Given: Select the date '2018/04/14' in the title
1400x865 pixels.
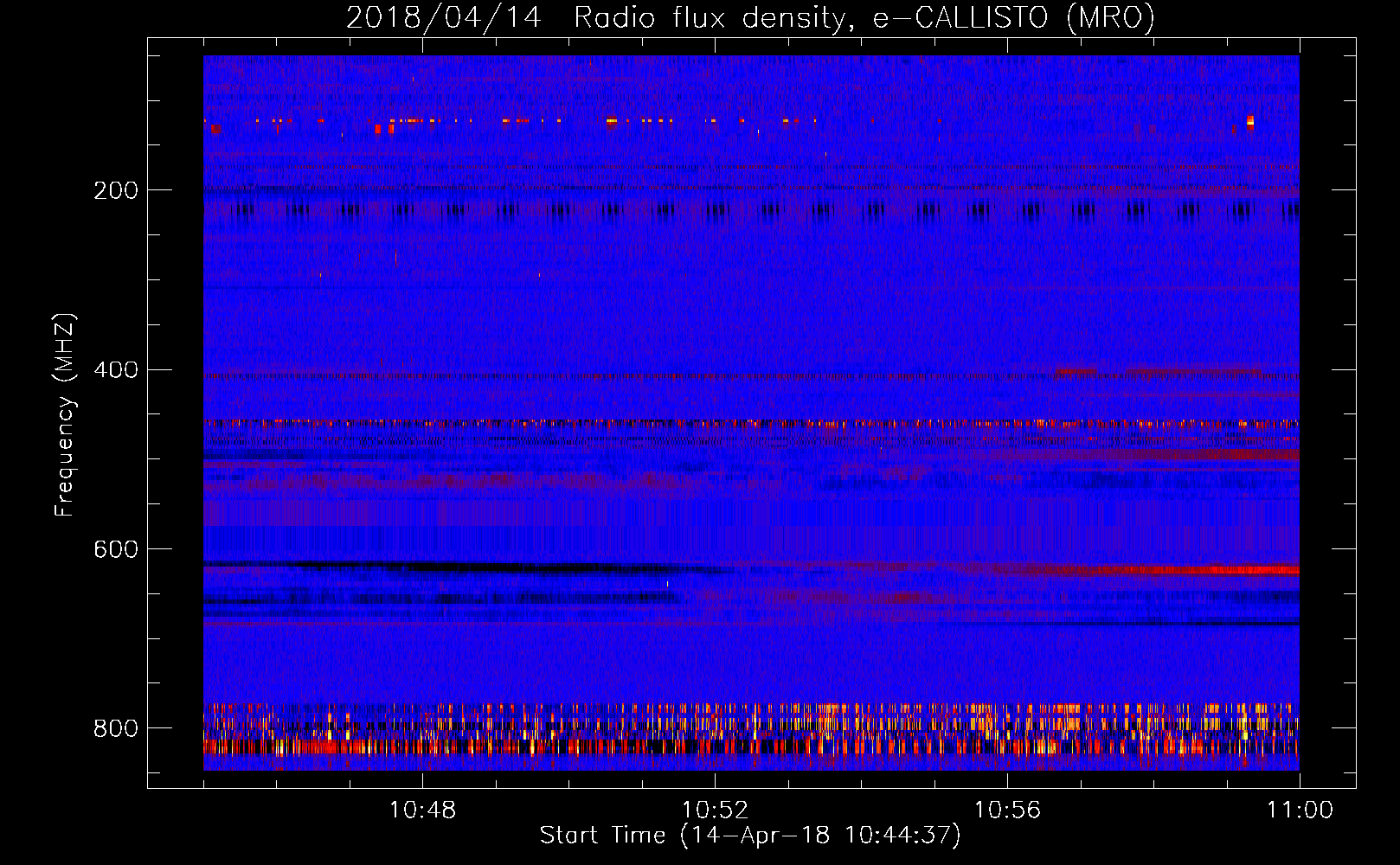Looking at the screenshot, I should (444, 17).
